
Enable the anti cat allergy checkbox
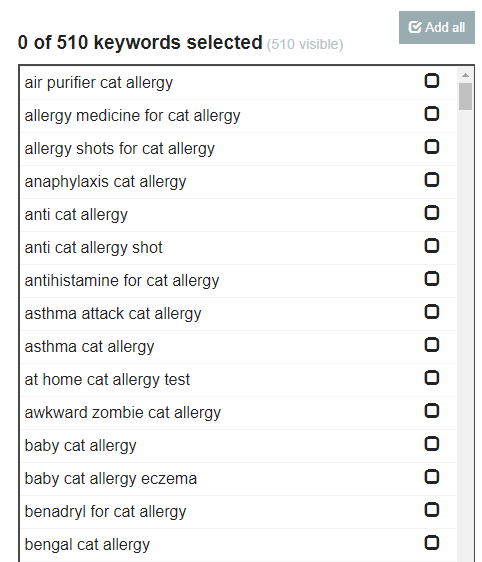431,213
